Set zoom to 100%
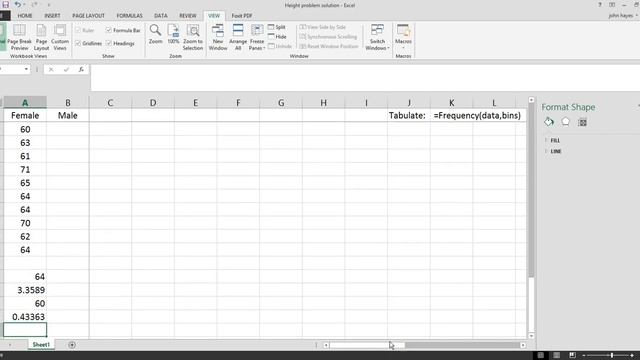The height and width of the screenshot is (360, 640). pos(173,34)
